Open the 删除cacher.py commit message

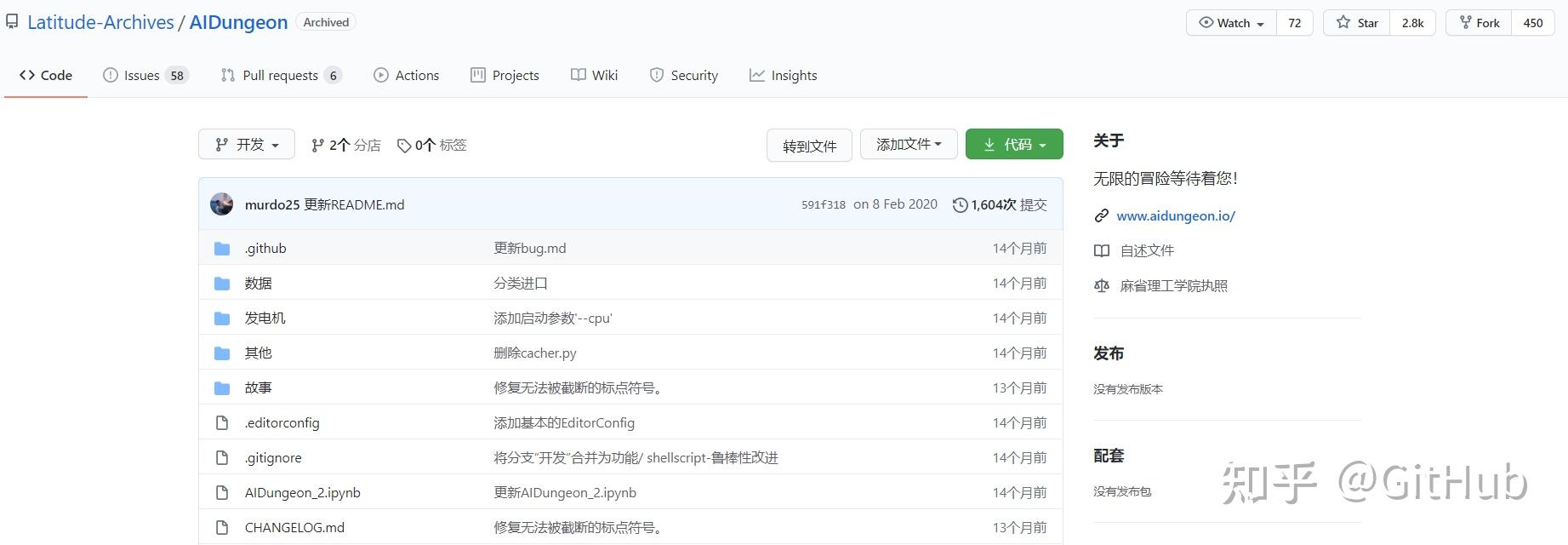click(535, 353)
